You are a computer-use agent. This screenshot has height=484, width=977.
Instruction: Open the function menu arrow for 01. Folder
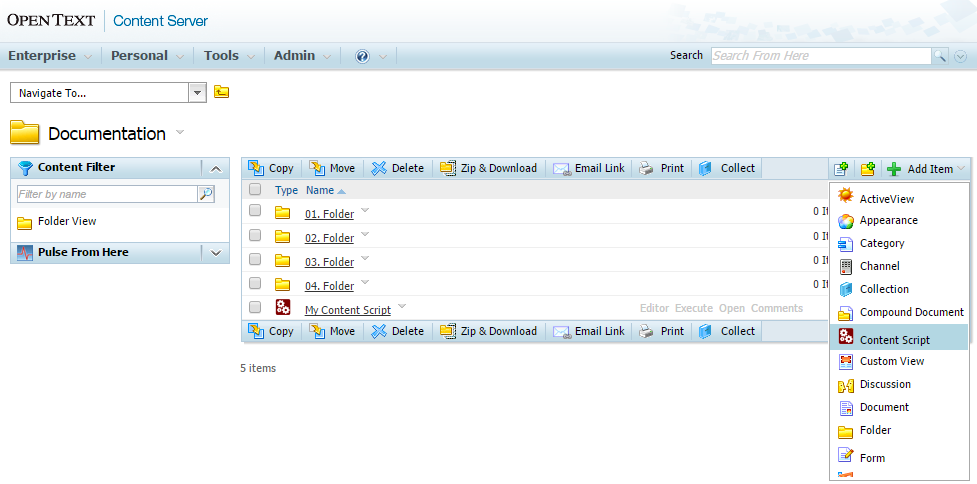[x=365, y=211]
